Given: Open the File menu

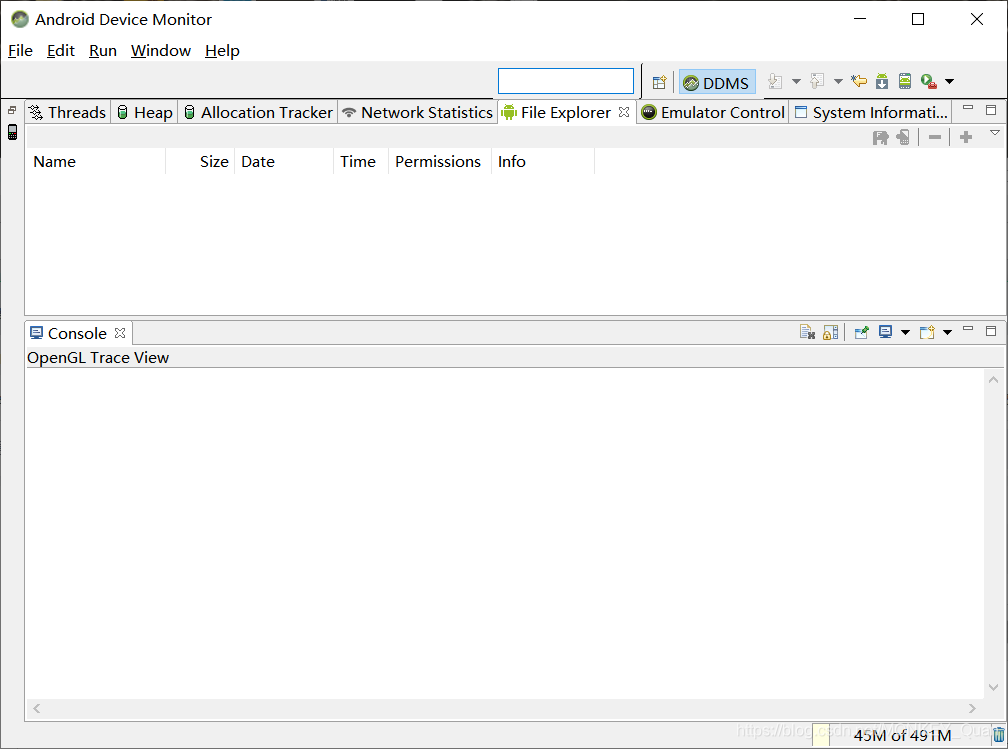Looking at the screenshot, I should point(20,51).
